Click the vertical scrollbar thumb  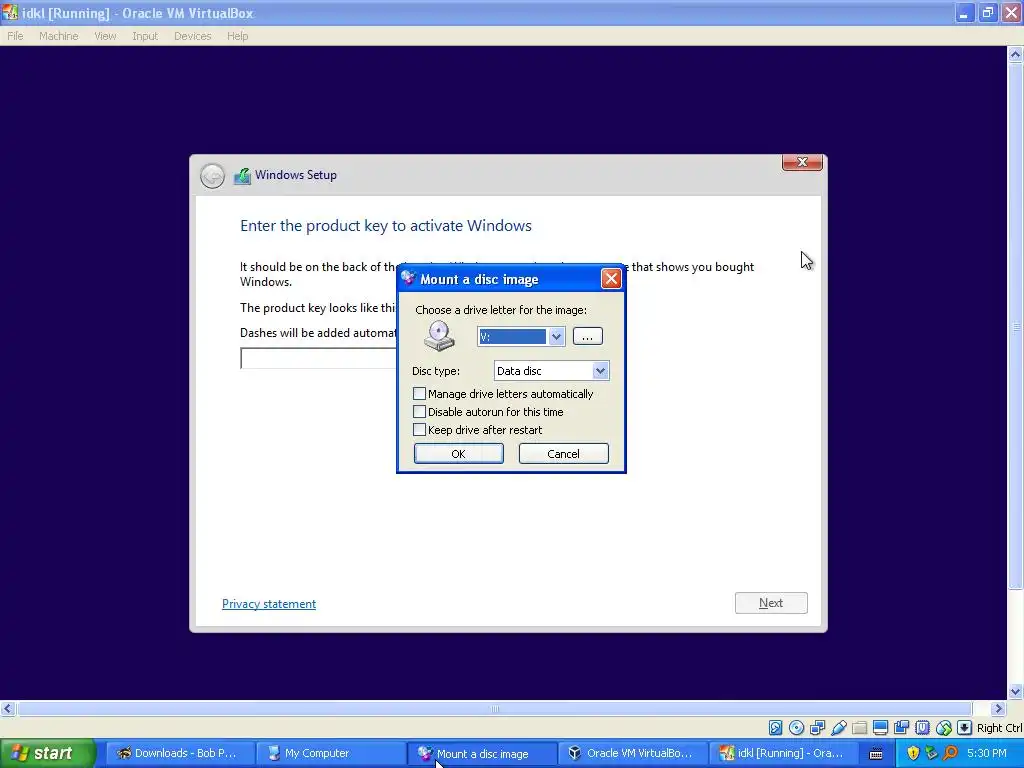1016,327
